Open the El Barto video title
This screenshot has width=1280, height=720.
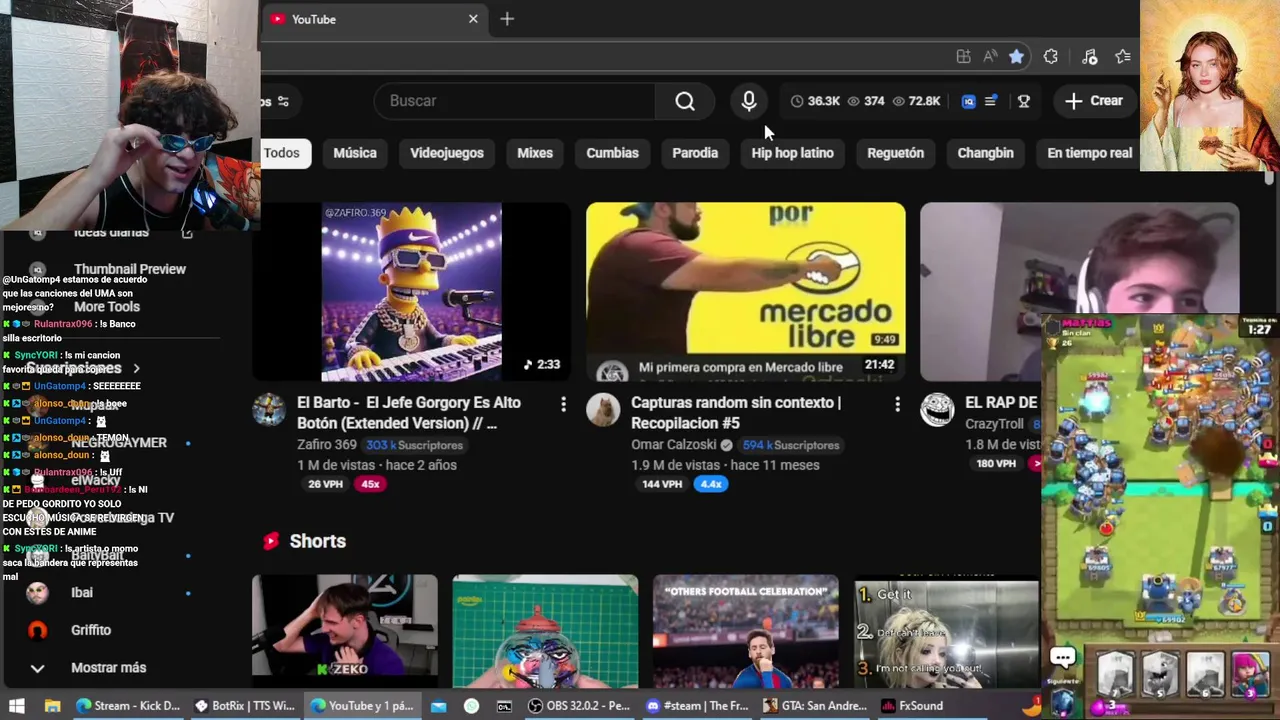pyautogui.click(x=409, y=413)
